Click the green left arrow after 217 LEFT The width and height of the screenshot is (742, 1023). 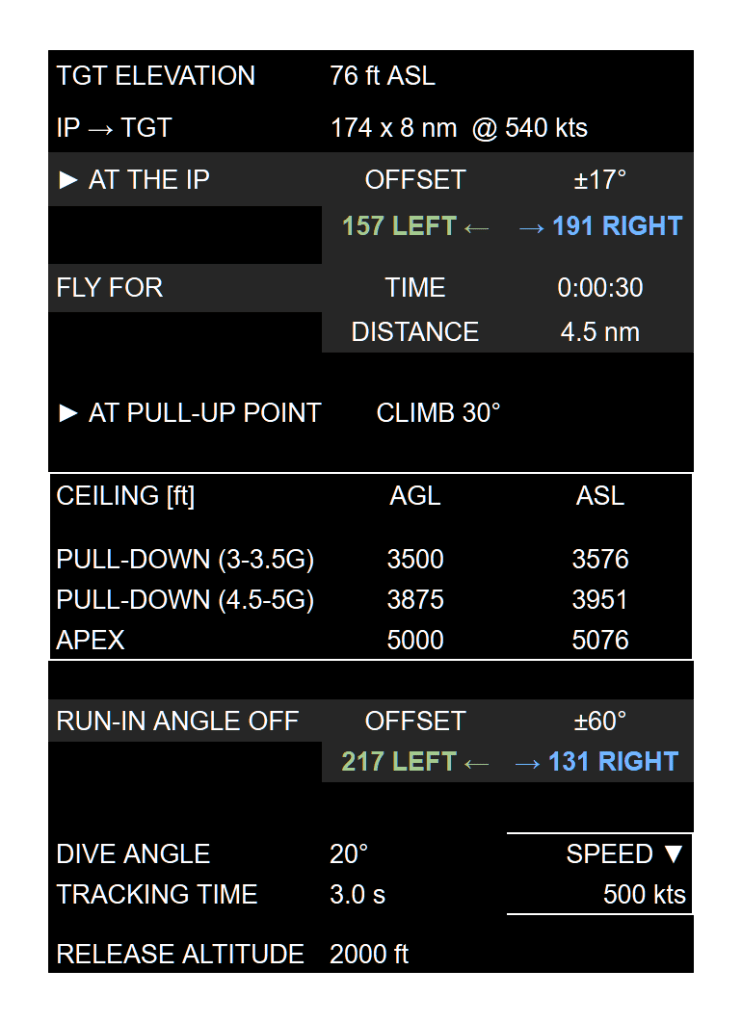point(477,763)
